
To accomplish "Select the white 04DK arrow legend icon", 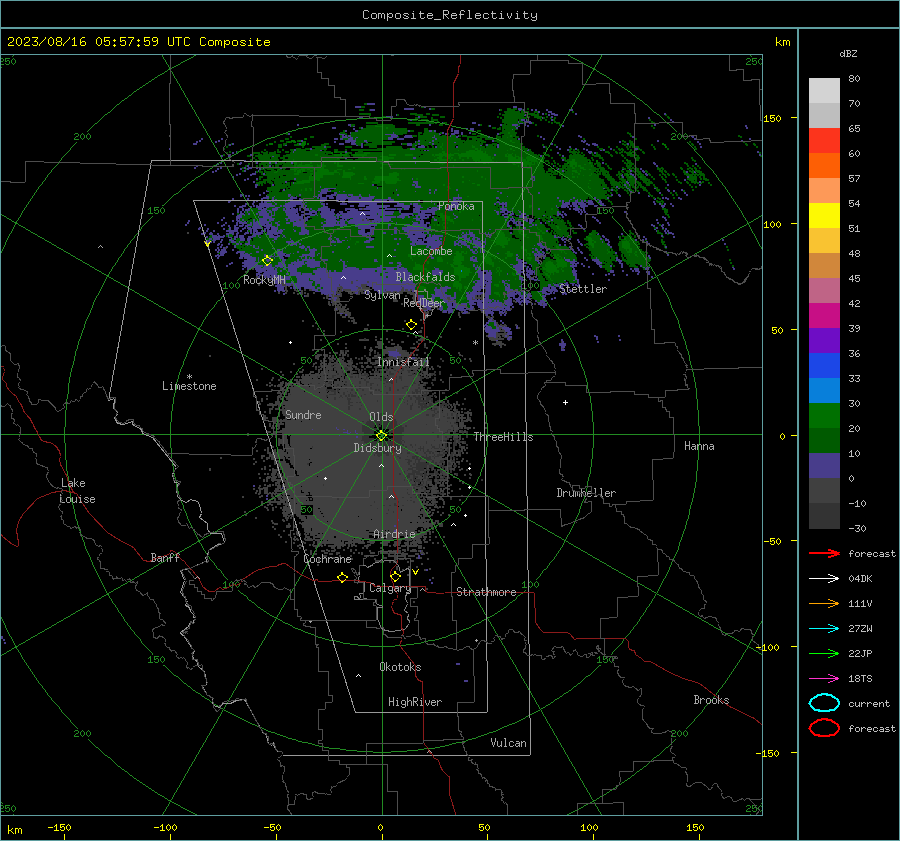I will (824, 578).
